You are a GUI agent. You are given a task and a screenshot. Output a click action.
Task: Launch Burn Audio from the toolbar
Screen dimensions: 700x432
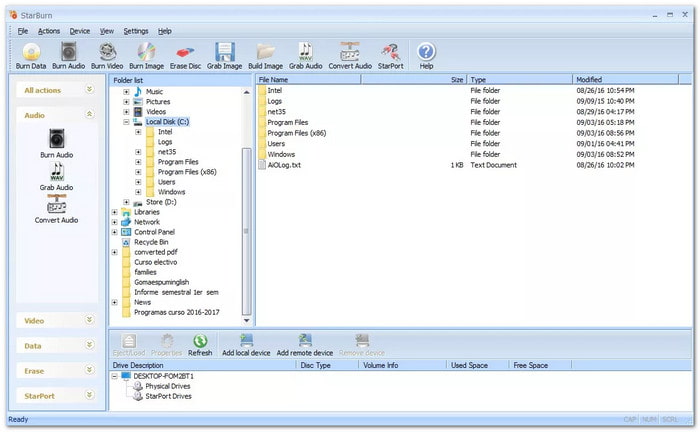68,56
